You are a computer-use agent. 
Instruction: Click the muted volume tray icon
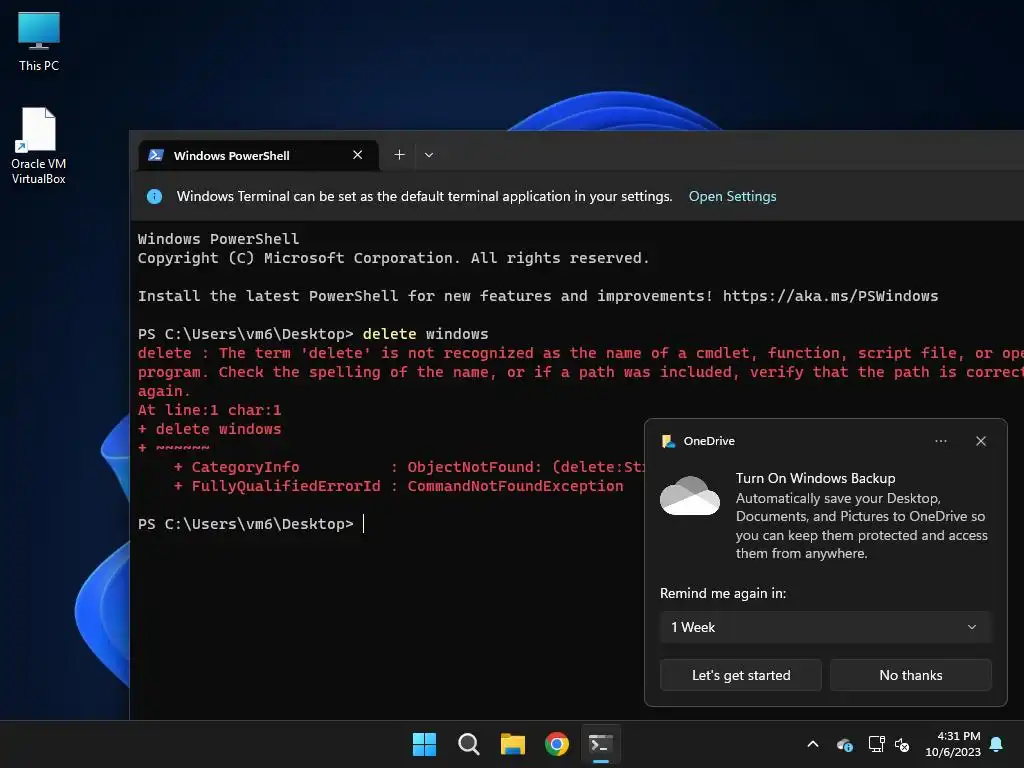pos(902,744)
